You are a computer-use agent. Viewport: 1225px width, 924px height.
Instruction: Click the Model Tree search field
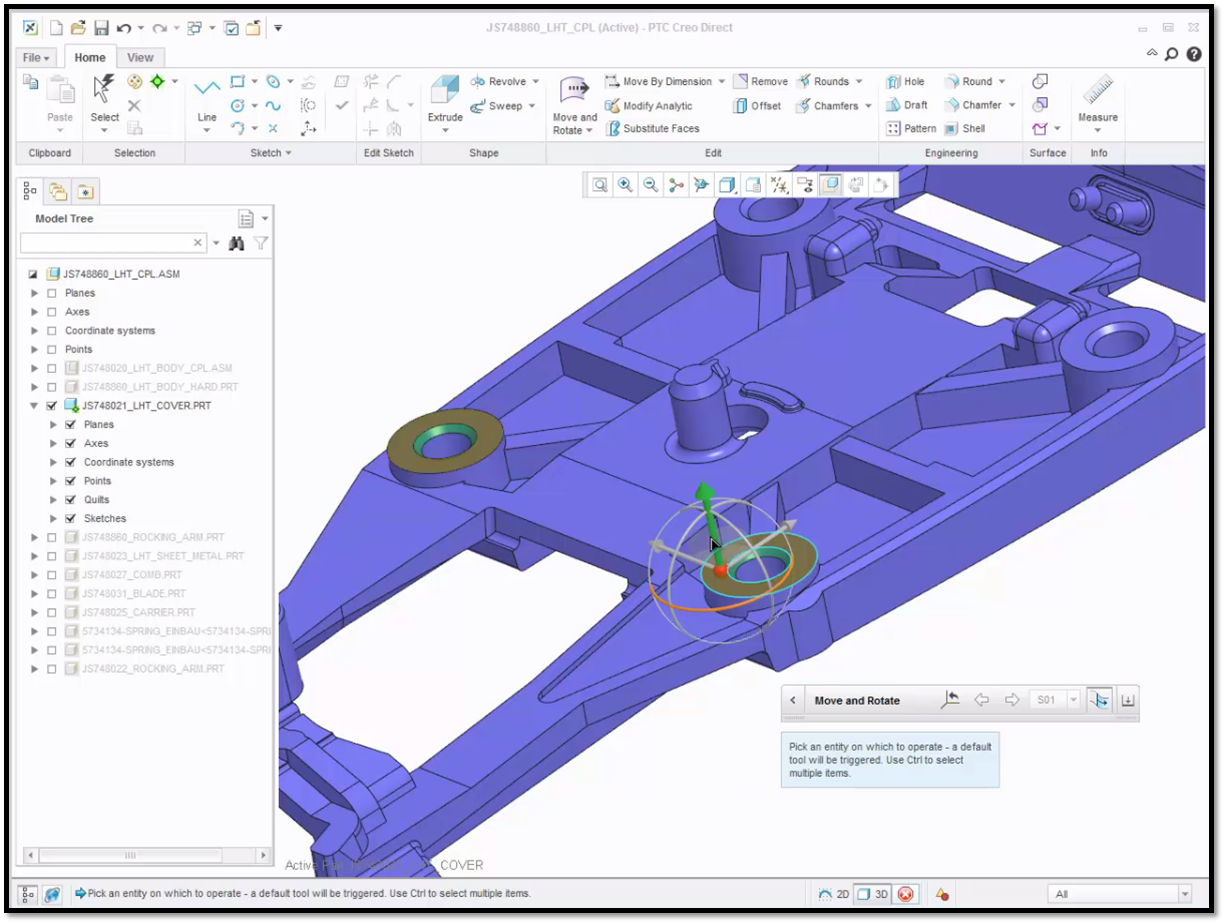tap(114, 243)
